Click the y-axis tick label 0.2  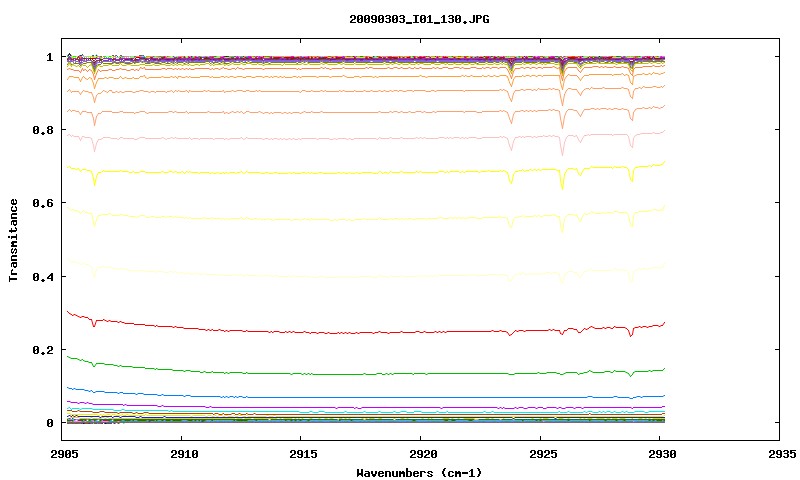coord(42,350)
